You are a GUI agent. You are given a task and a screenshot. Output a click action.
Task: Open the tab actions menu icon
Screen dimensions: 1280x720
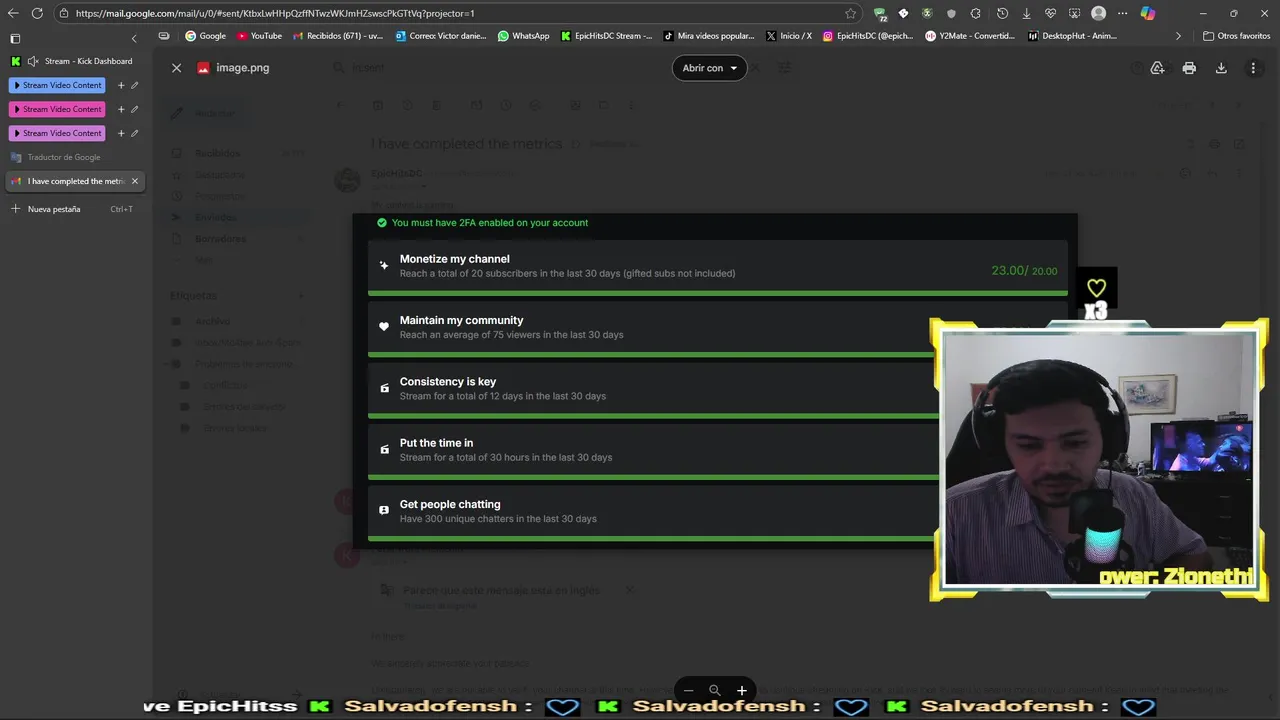click(x=15, y=38)
